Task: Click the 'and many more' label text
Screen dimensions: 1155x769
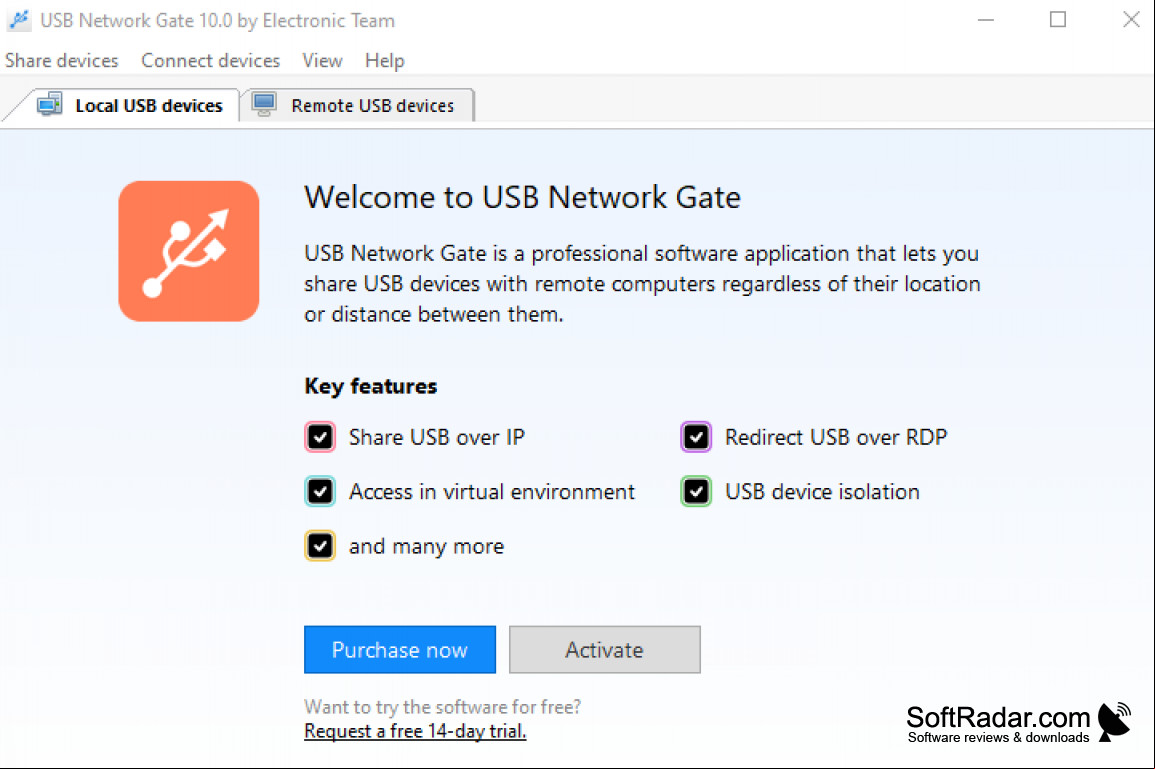Action: pos(426,547)
